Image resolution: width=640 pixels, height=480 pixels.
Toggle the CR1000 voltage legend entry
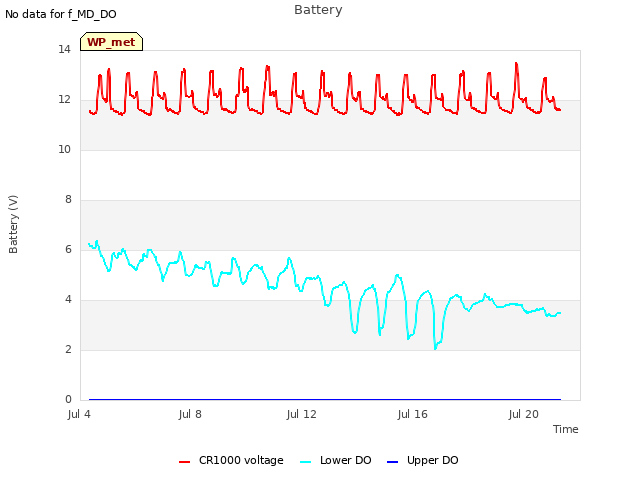click(231, 460)
